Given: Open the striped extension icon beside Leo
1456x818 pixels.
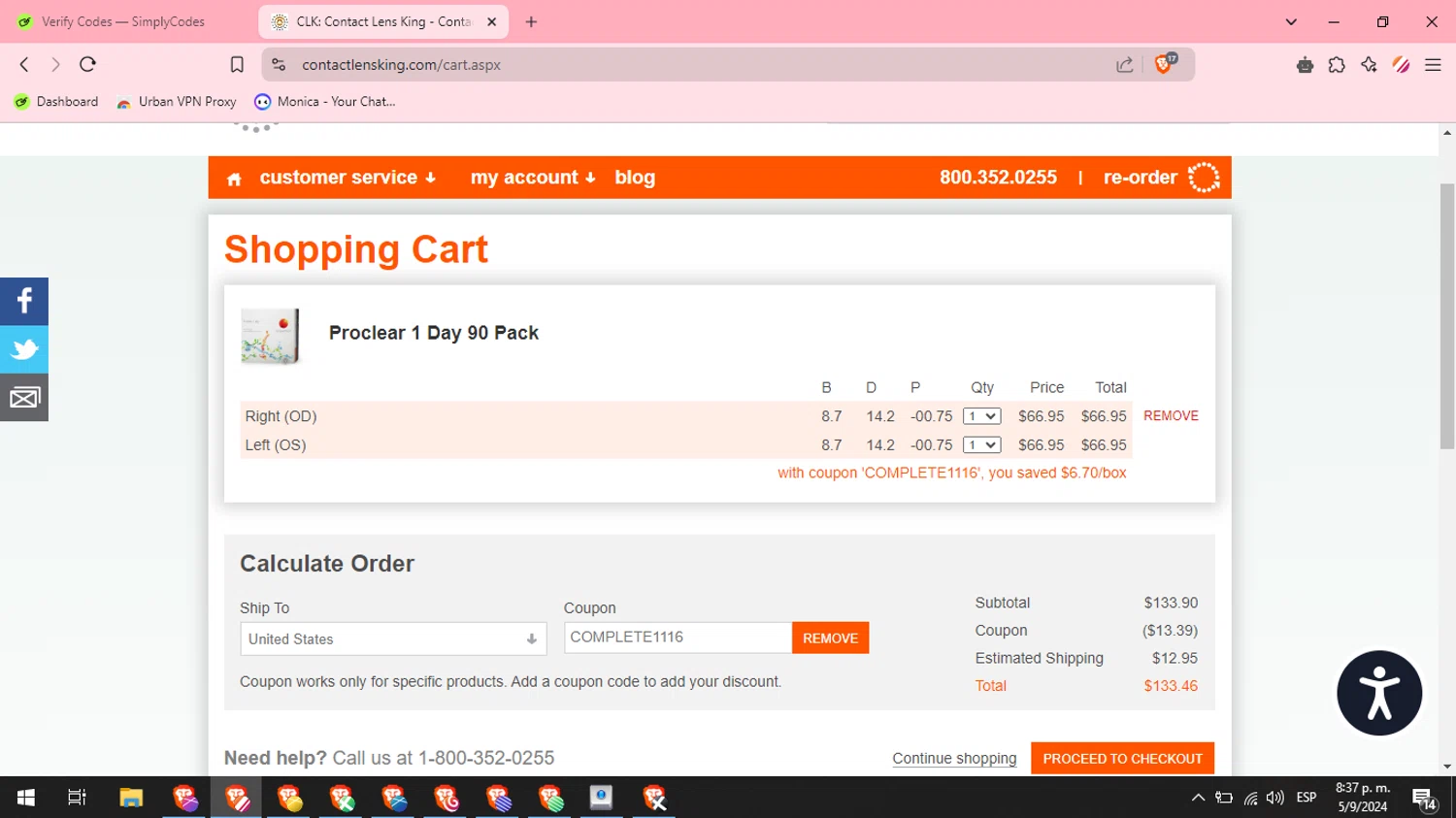Looking at the screenshot, I should [x=1401, y=65].
